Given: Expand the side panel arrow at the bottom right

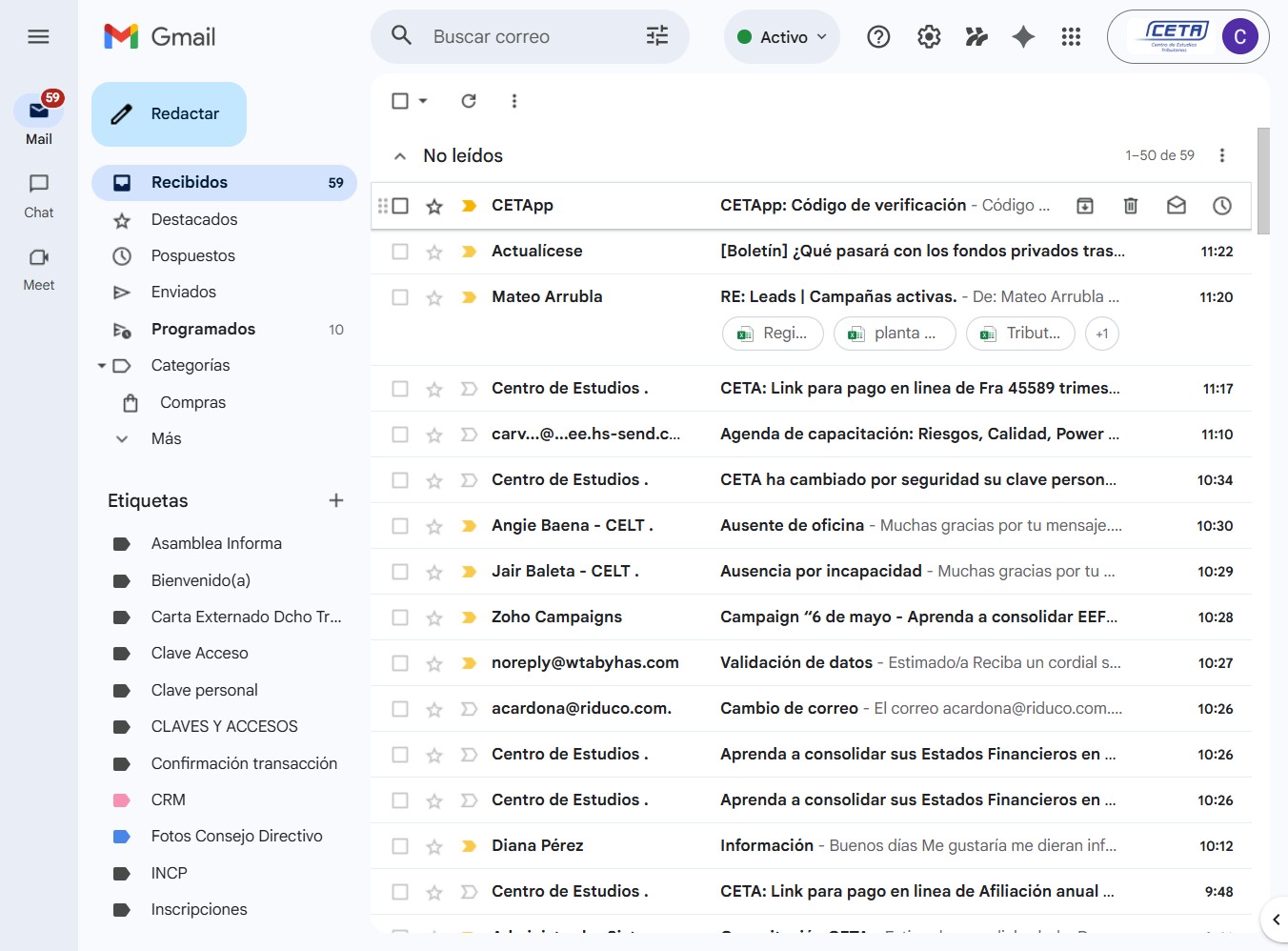Looking at the screenshot, I should click(x=1276, y=920).
